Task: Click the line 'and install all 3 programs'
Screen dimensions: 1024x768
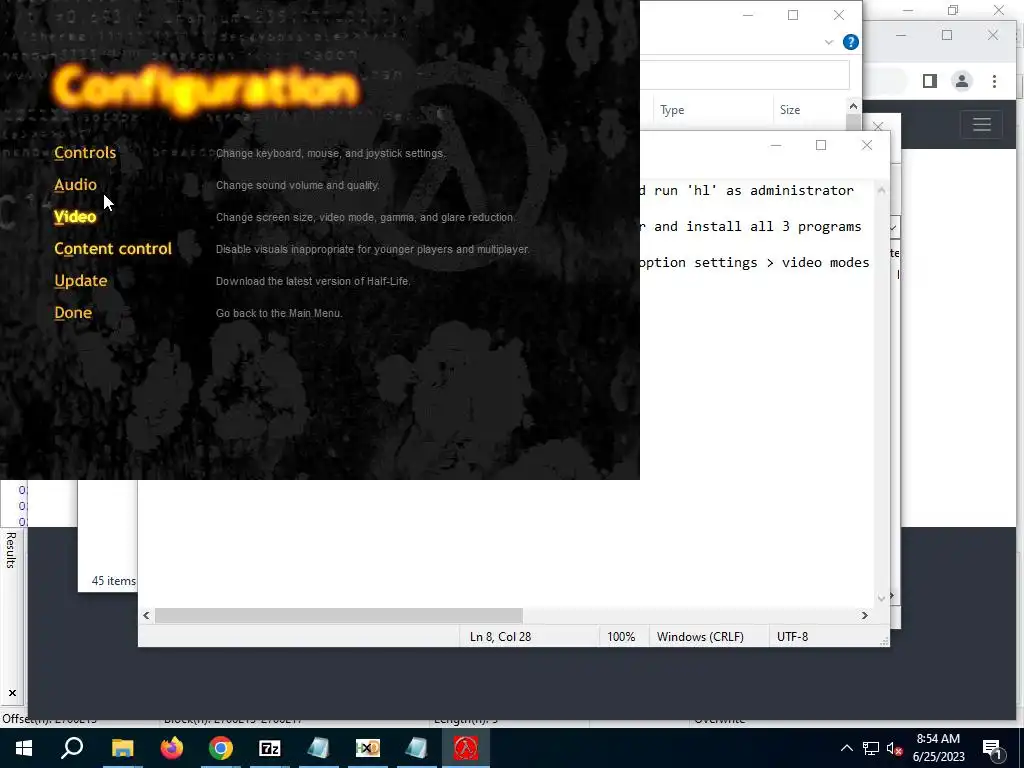Action: 758,227
